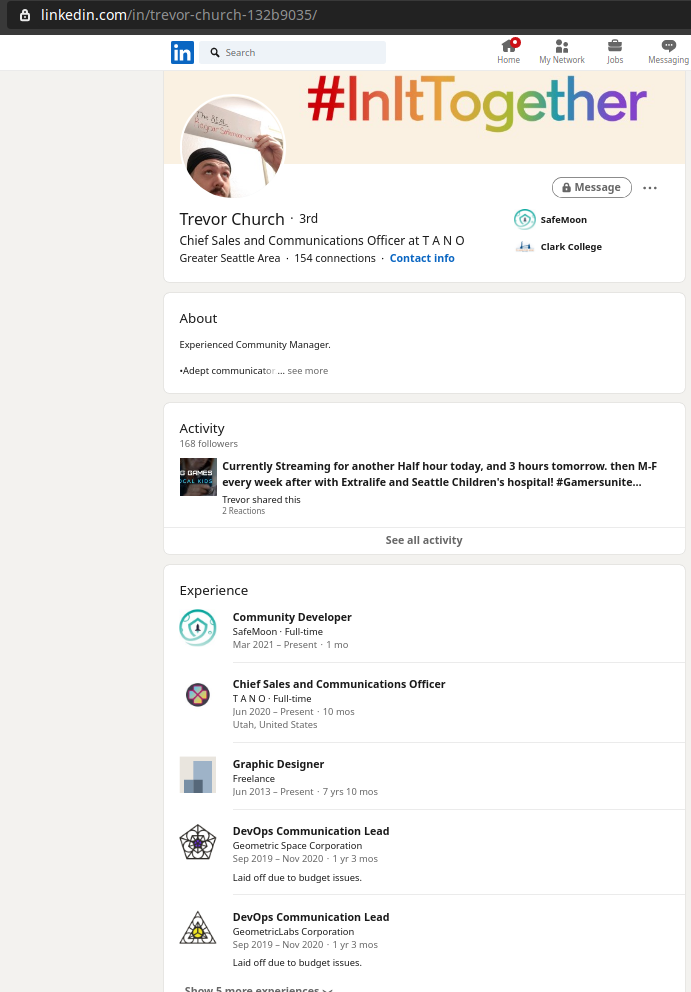
Task: Open the more actions three-dot menu
Action: pos(649,188)
